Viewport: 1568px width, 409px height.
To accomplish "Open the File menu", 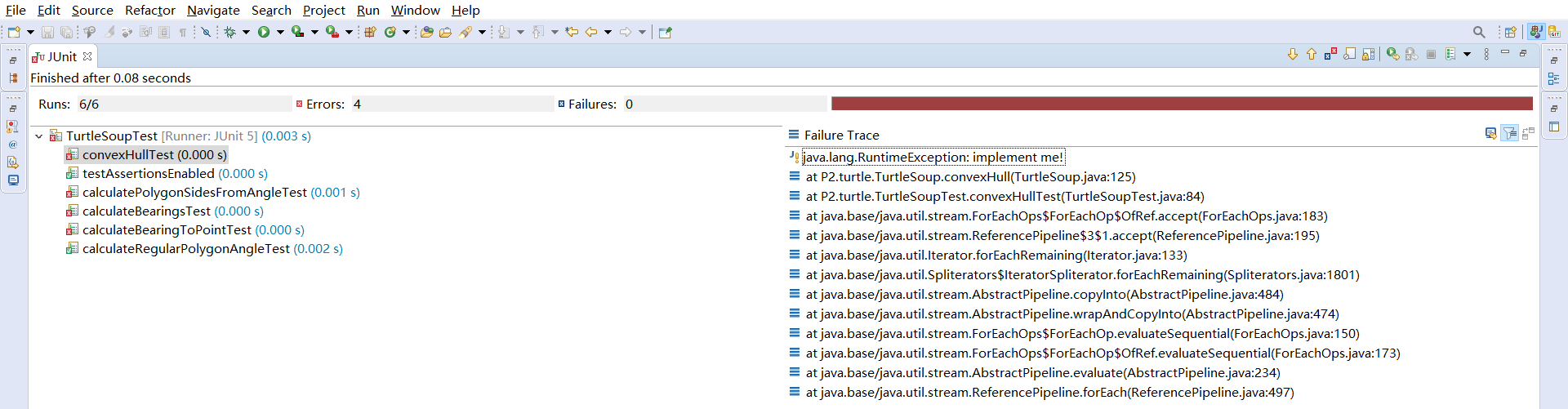I will (x=16, y=10).
